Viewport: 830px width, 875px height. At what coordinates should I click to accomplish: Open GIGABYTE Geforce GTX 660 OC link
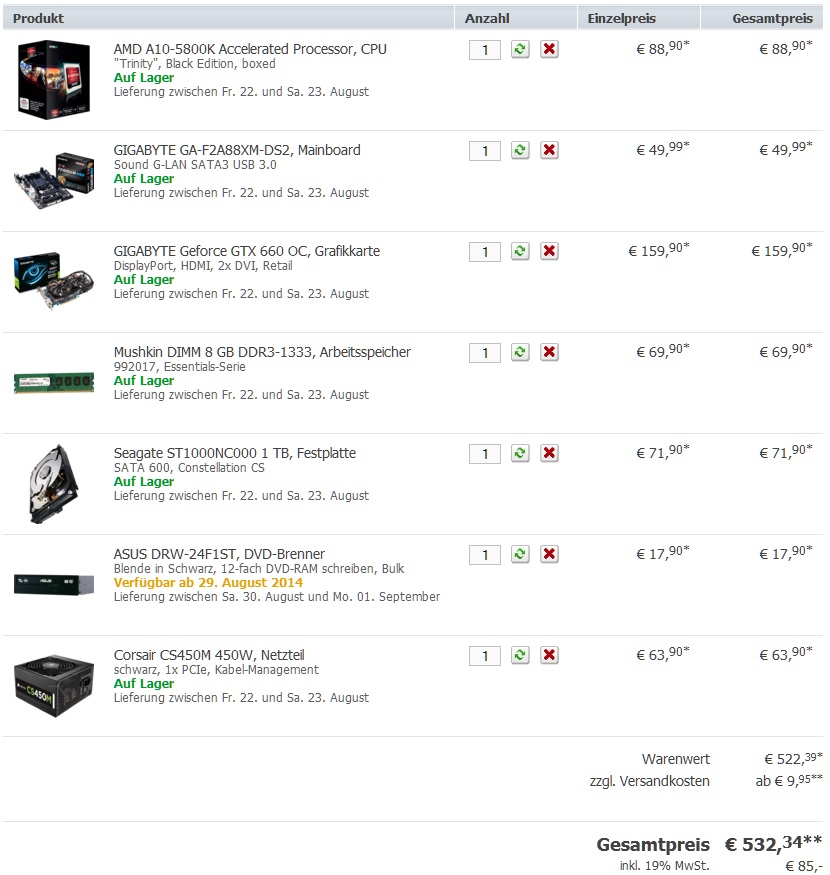(x=247, y=251)
